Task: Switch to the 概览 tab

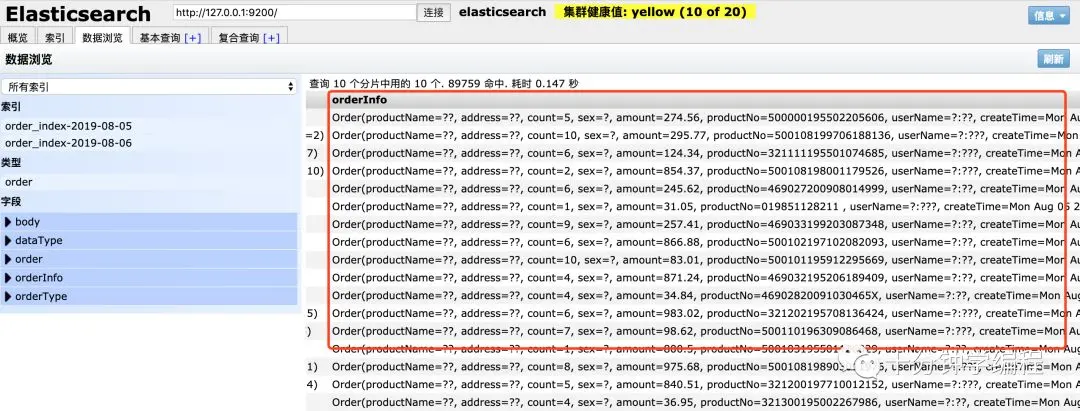Action: click(18, 37)
